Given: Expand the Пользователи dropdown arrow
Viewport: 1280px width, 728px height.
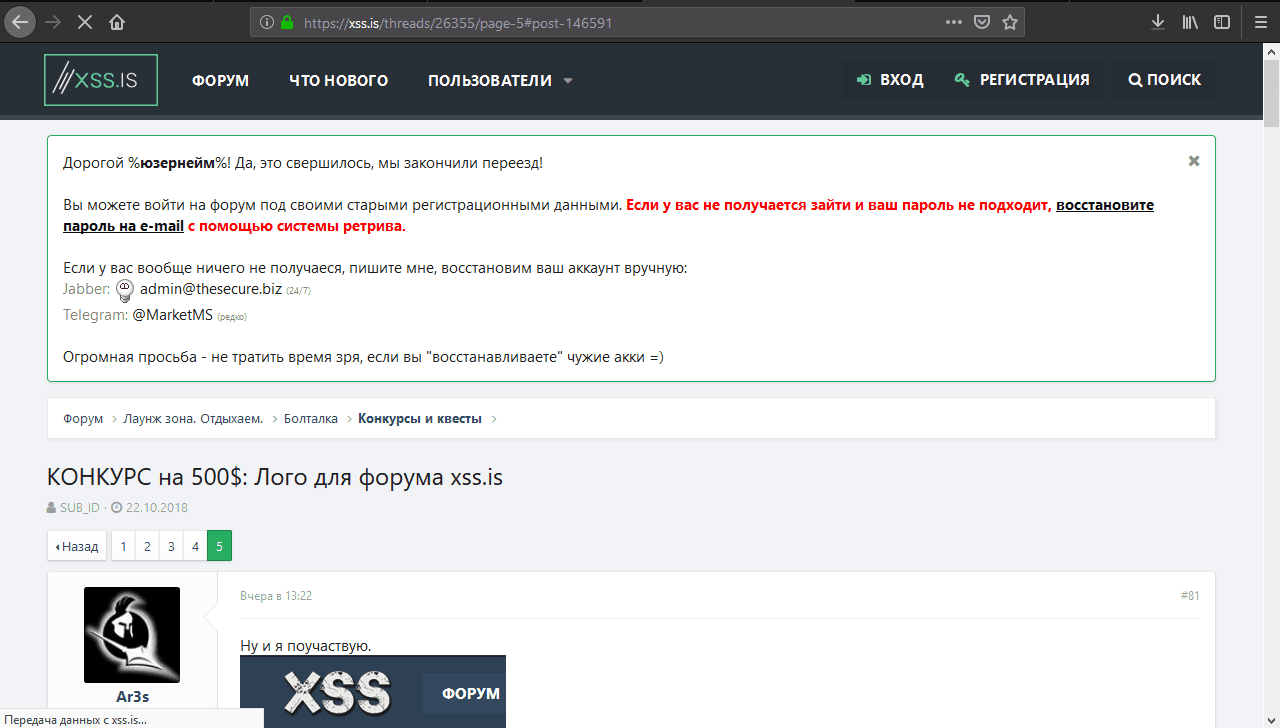Looking at the screenshot, I should (x=568, y=81).
